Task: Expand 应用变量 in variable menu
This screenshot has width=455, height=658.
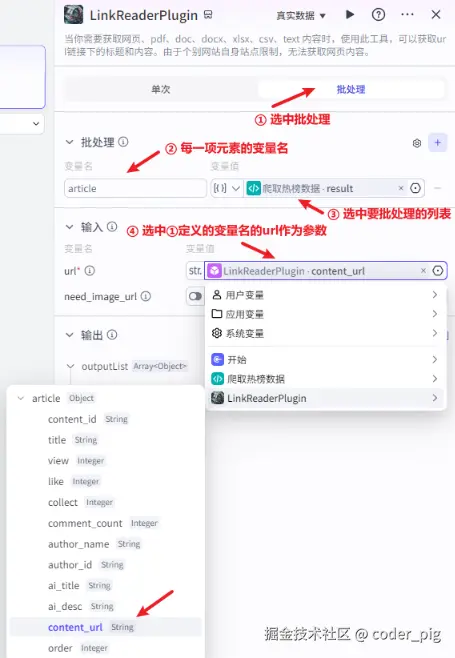Action: pos(325,314)
